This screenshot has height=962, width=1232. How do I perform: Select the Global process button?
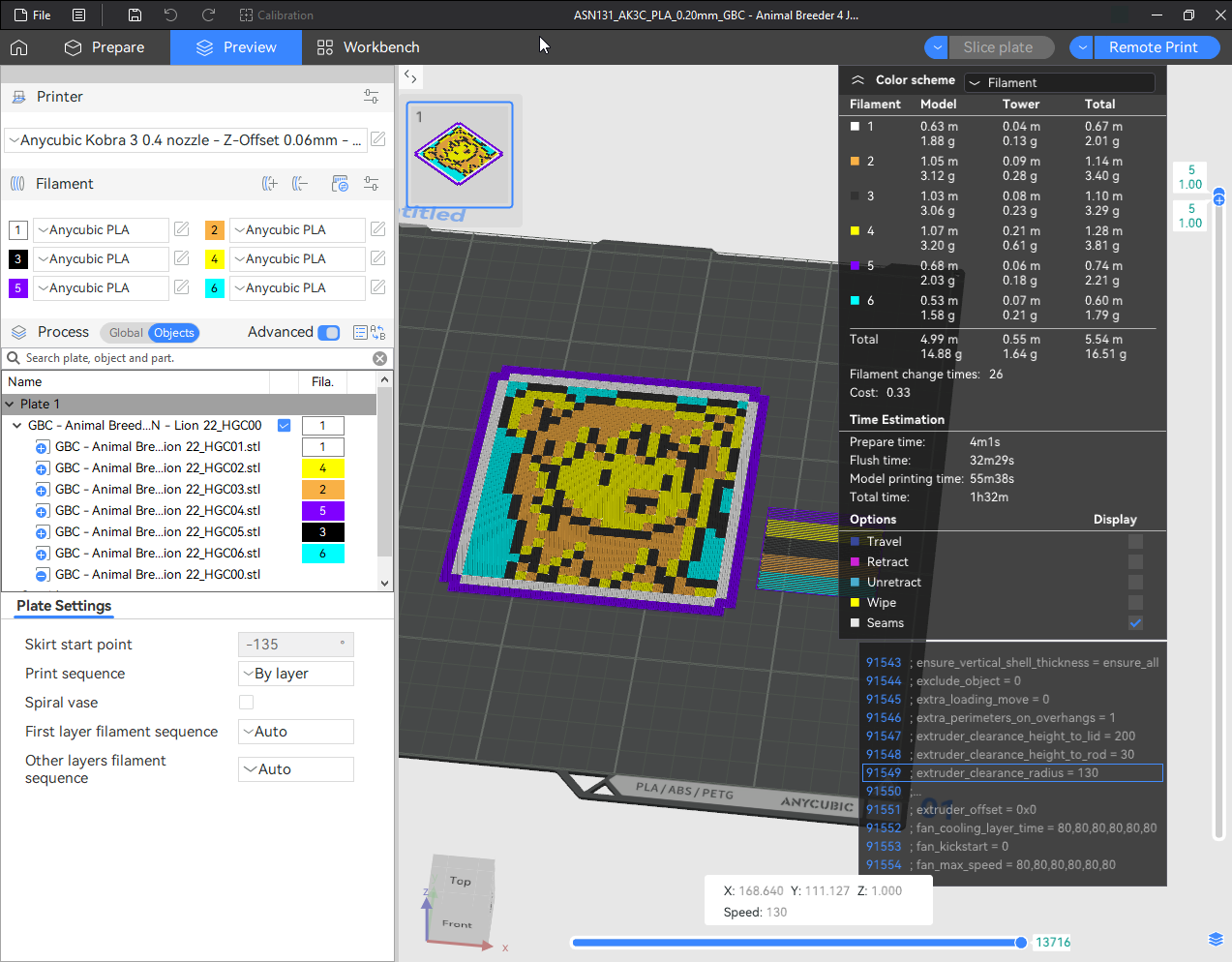click(125, 333)
